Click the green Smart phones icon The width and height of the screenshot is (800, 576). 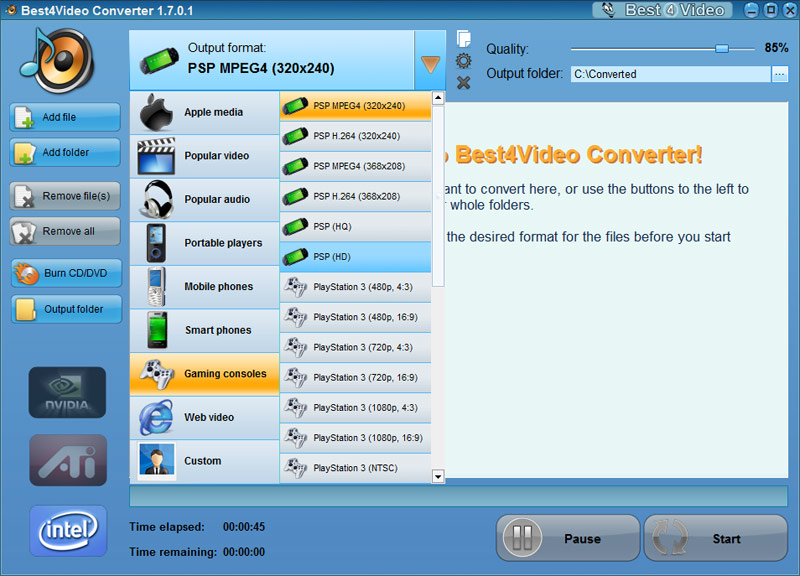click(x=157, y=331)
